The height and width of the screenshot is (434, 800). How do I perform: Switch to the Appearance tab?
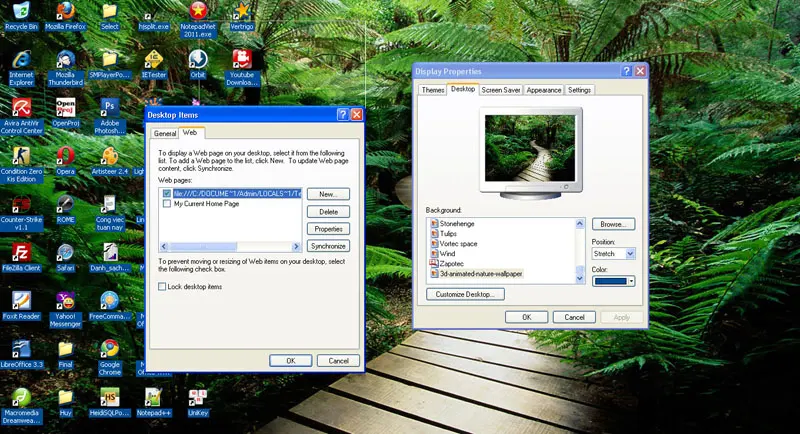[x=543, y=90]
